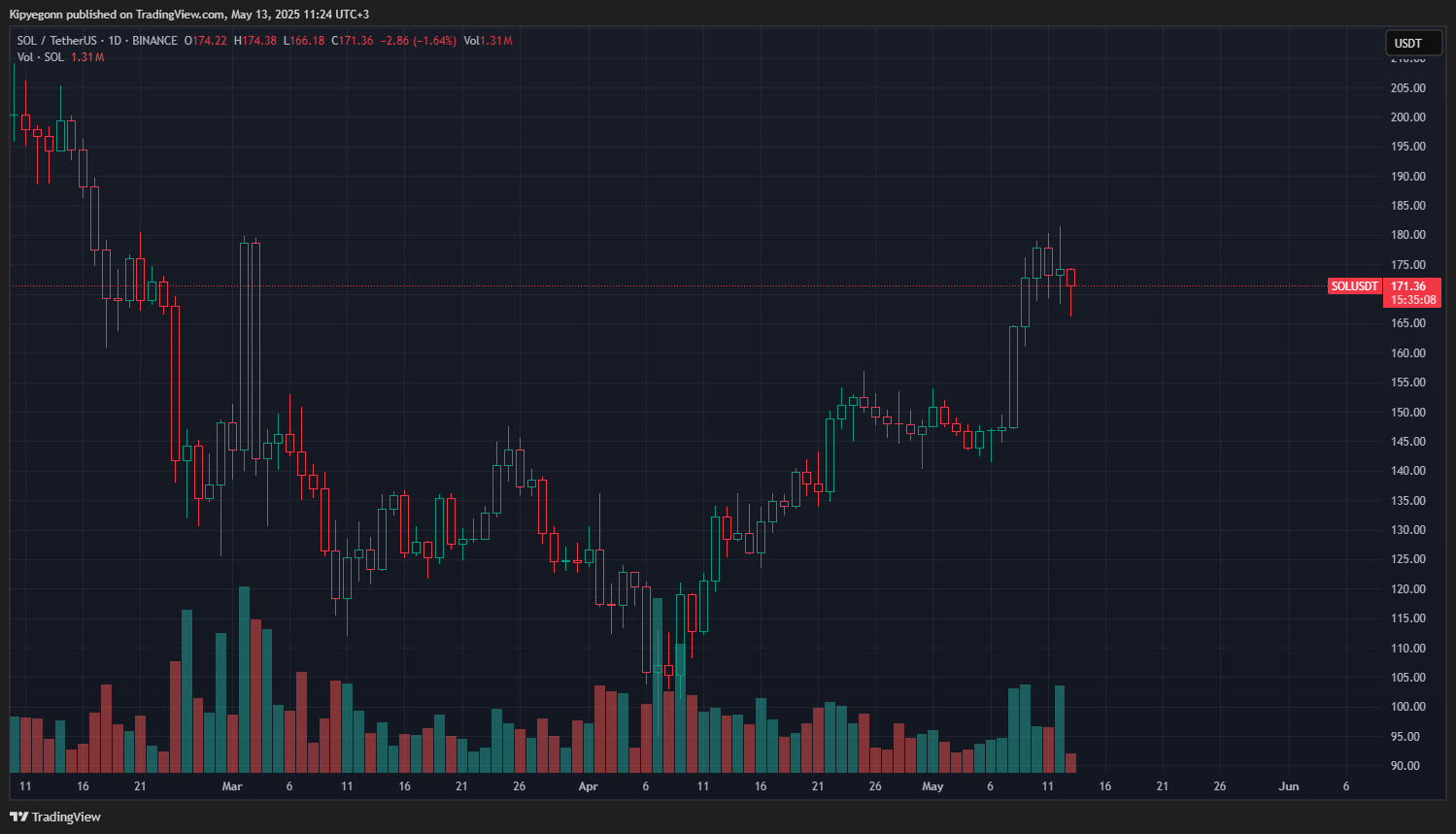Click the TradingView logo icon at bottom-left
The height and width of the screenshot is (834, 1456).
[x=18, y=817]
